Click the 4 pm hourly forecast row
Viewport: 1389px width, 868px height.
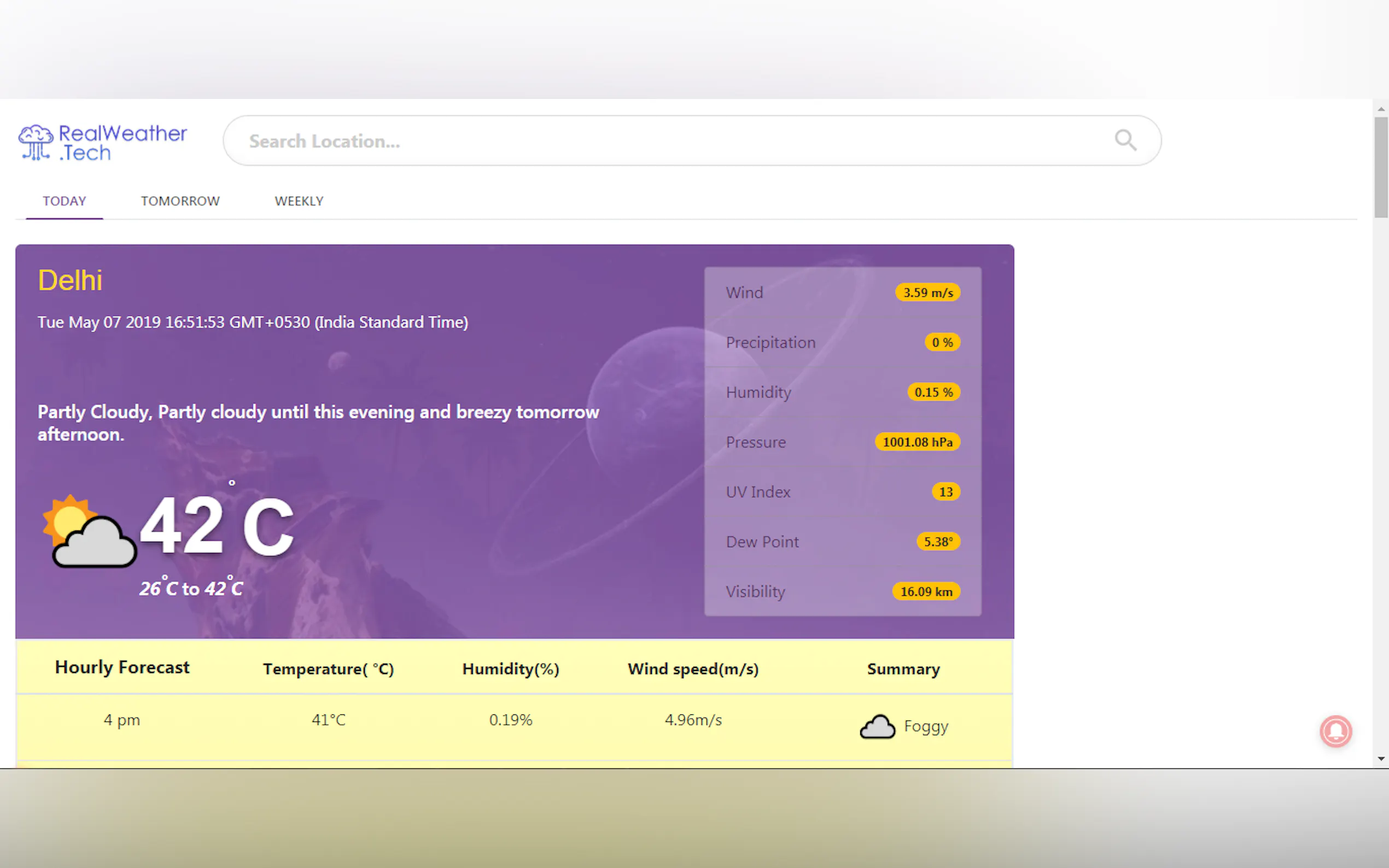point(122,720)
